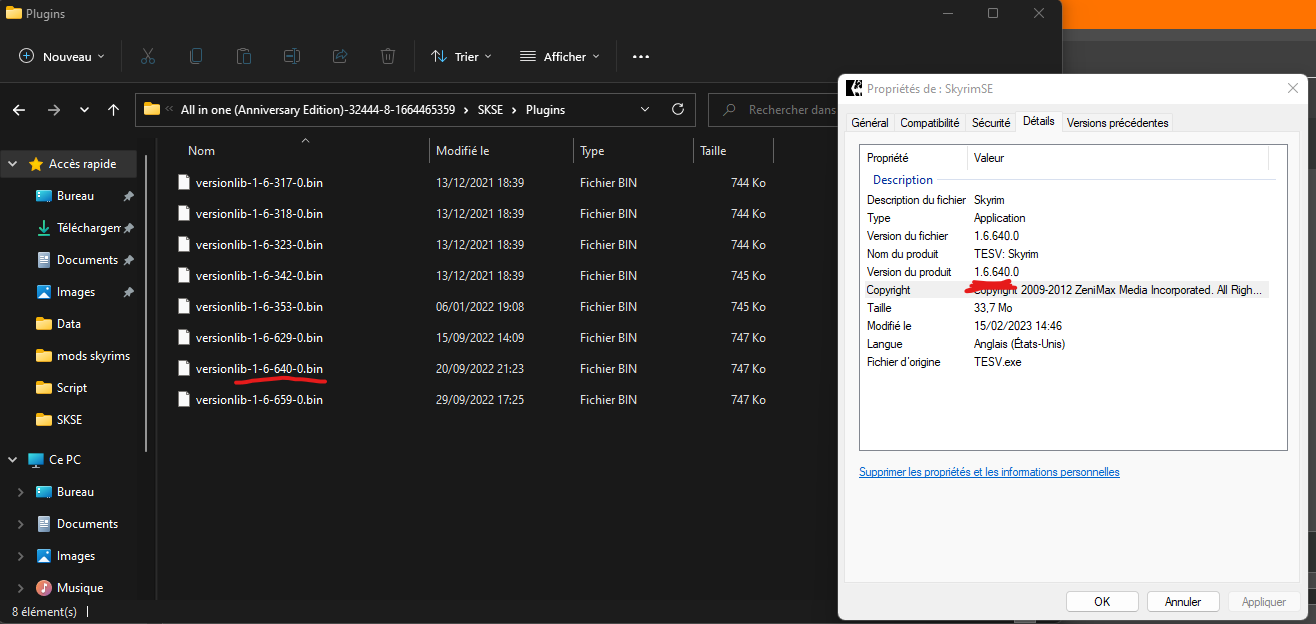Select the Copyright row in details
This screenshot has width=1316, height=624.
pyautogui.click(x=1066, y=290)
